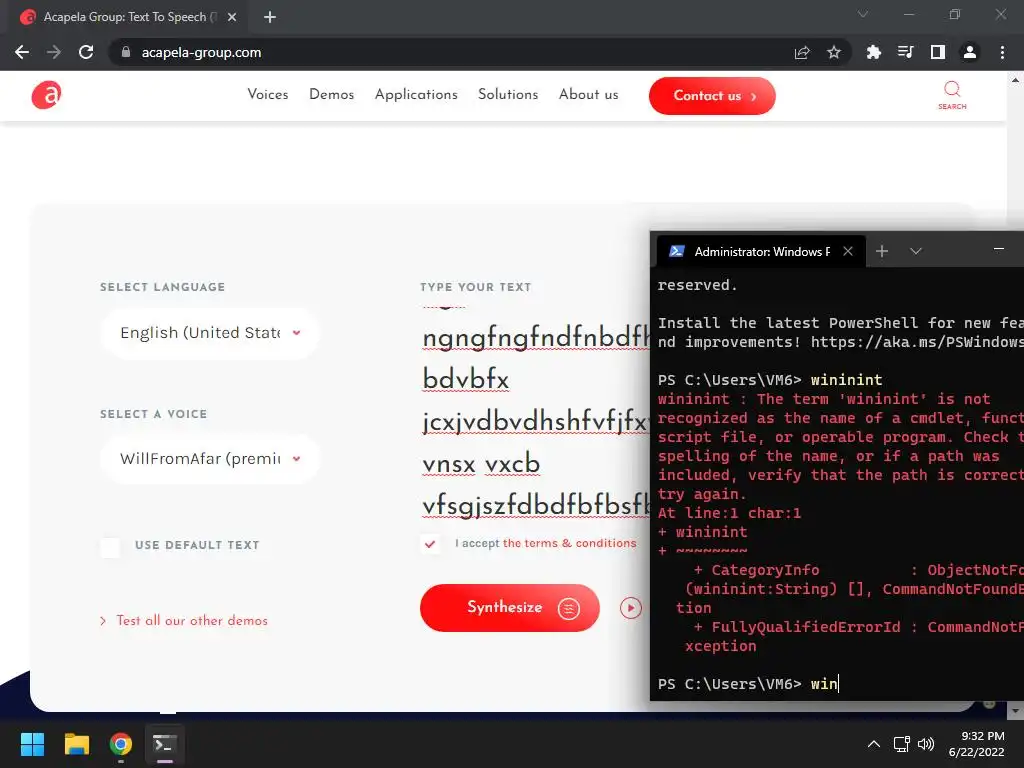This screenshot has width=1024, height=768.
Task: Click the red Synthesize button
Action: click(x=509, y=608)
